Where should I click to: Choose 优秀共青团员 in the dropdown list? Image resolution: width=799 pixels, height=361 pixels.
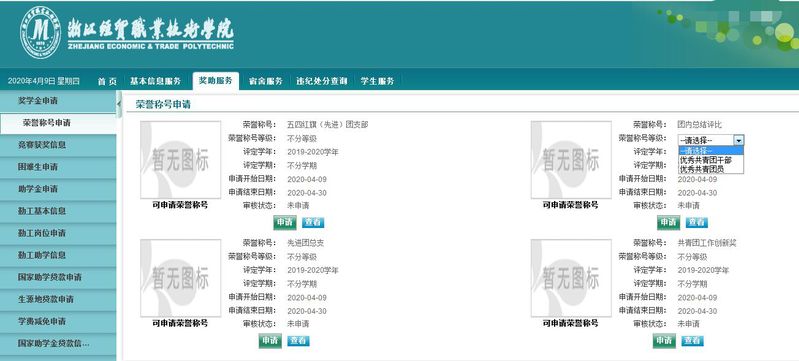(x=711, y=168)
